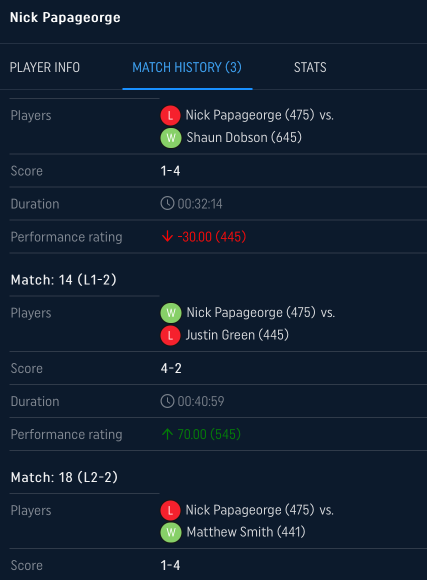
Task: Open Shaun Dobson (645) player link
Action: click(x=244, y=138)
